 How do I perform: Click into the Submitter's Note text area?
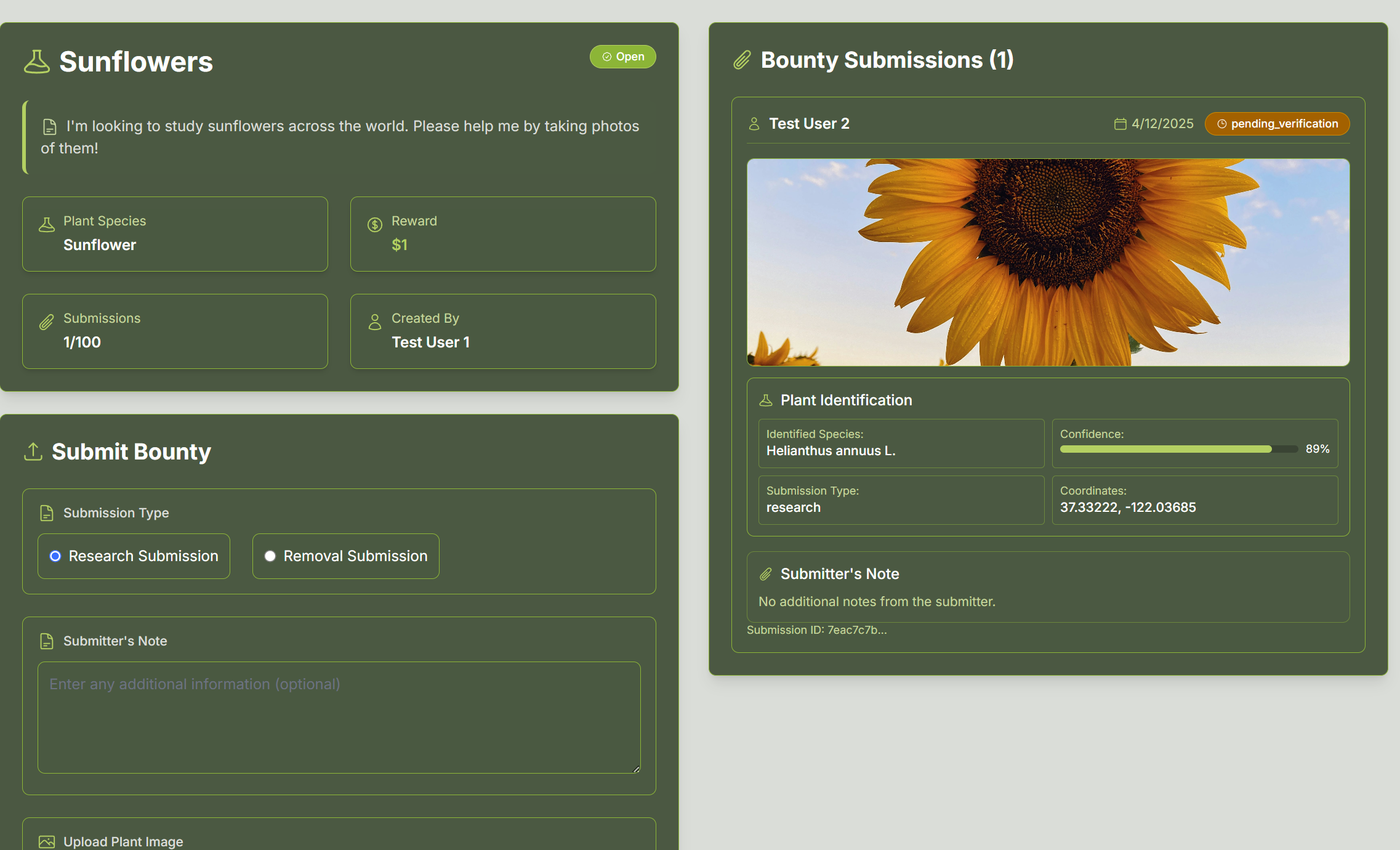(339, 718)
